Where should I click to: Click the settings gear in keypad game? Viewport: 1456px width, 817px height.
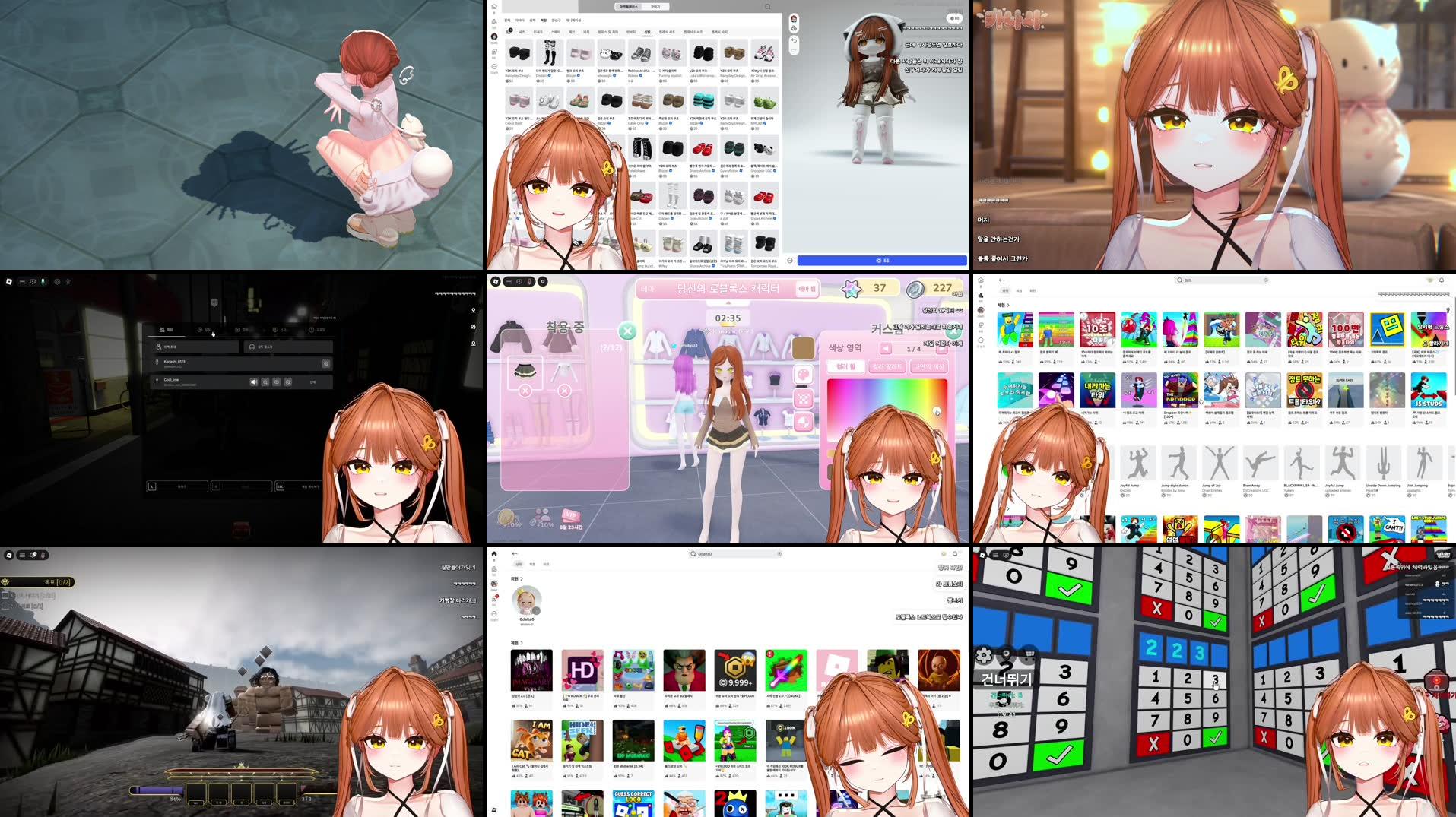click(x=985, y=654)
